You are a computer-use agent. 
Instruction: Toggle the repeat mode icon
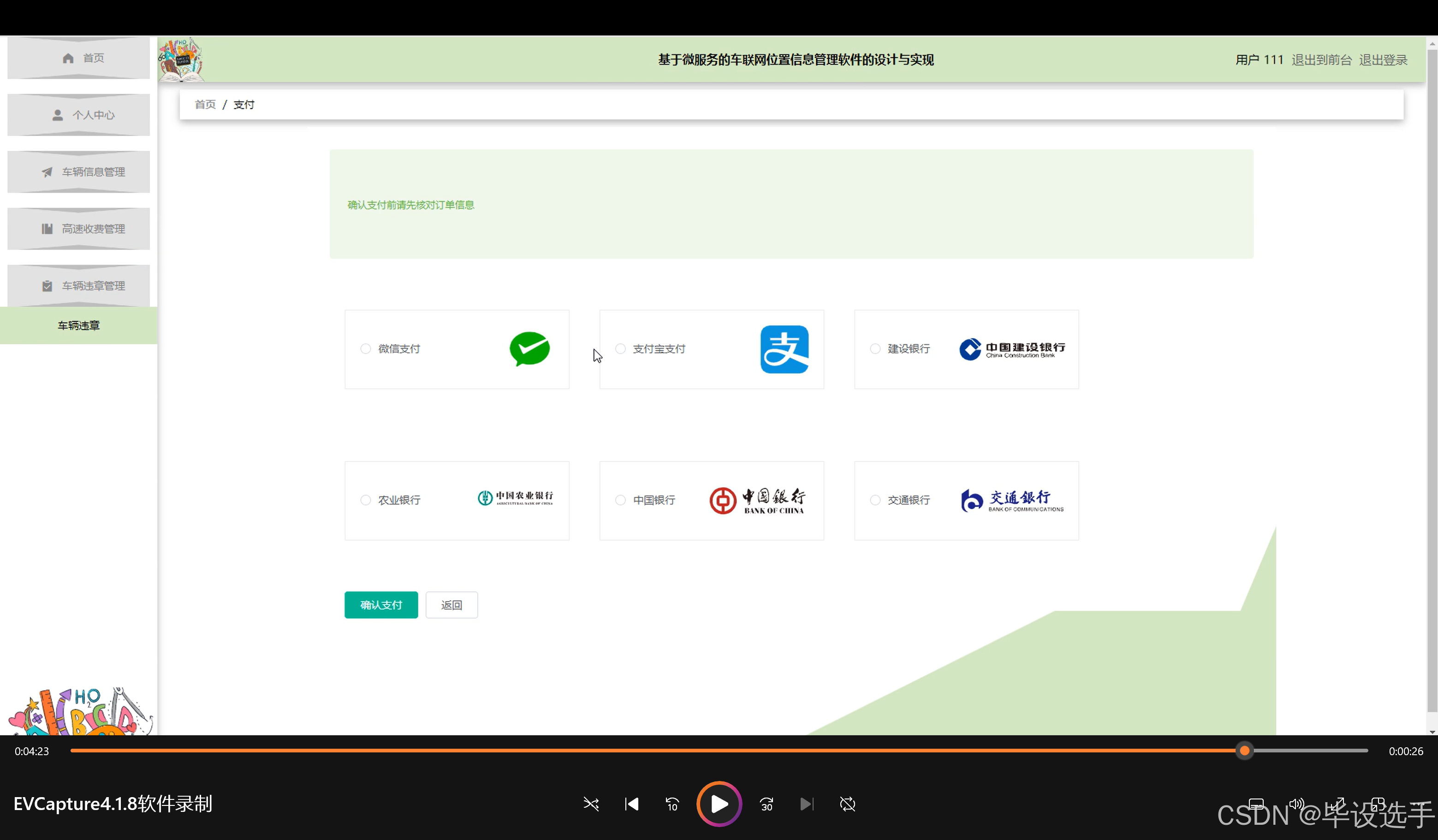848,804
